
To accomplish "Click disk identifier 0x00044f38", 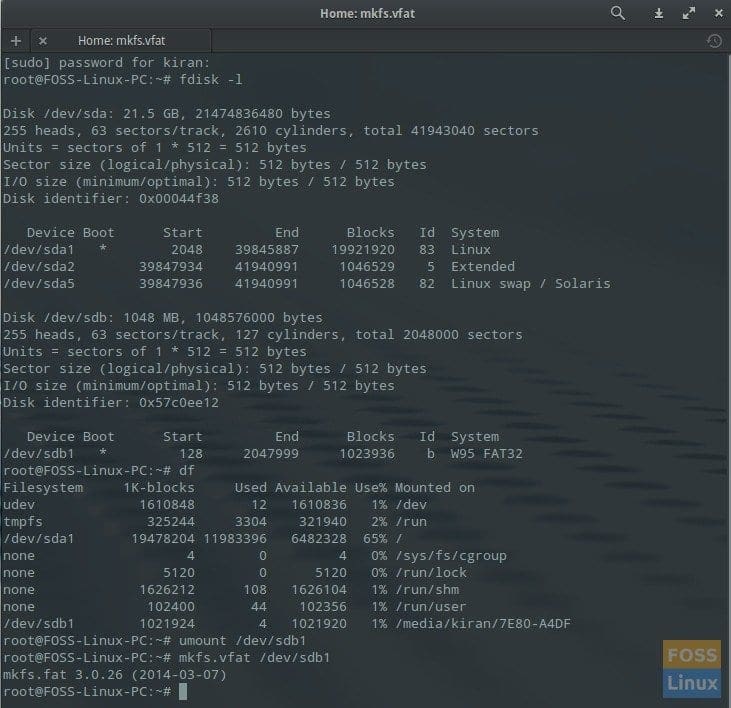I will pyautogui.click(x=179, y=199).
